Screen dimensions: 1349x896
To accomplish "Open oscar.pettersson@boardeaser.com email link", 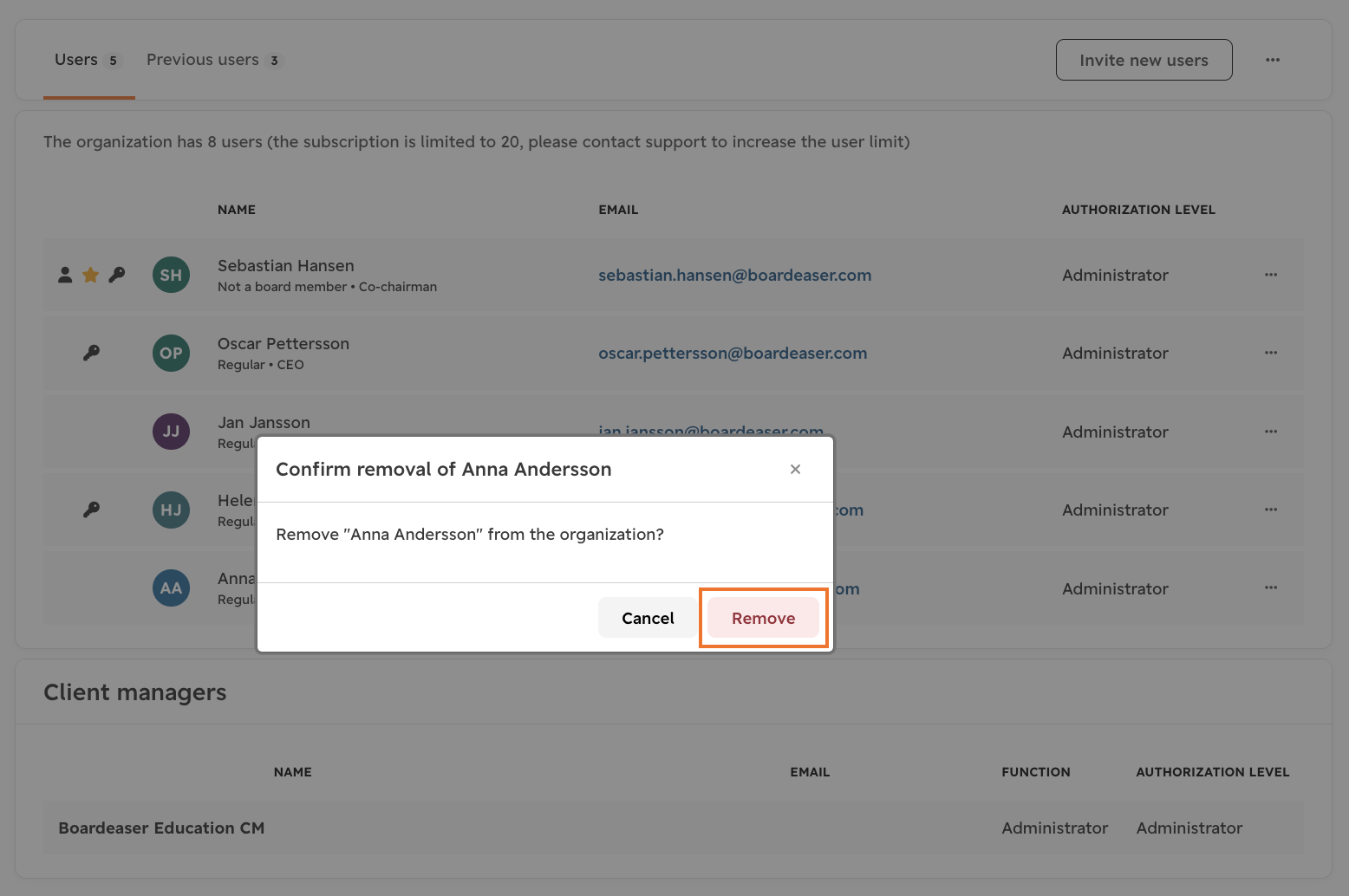I will coord(733,353).
